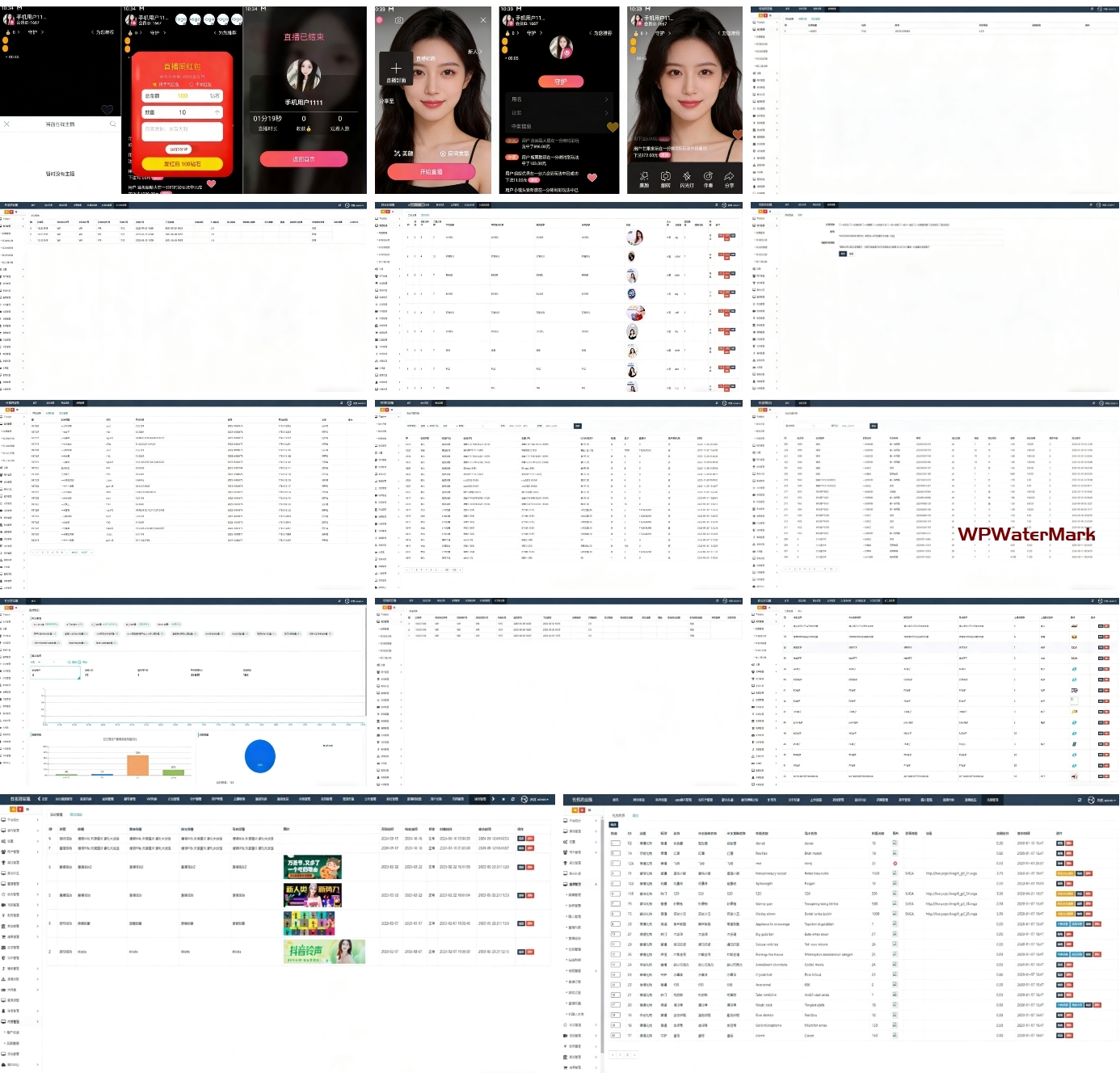
Task: Click the red envelope 数量 quantity field
Action: coord(182,112)
